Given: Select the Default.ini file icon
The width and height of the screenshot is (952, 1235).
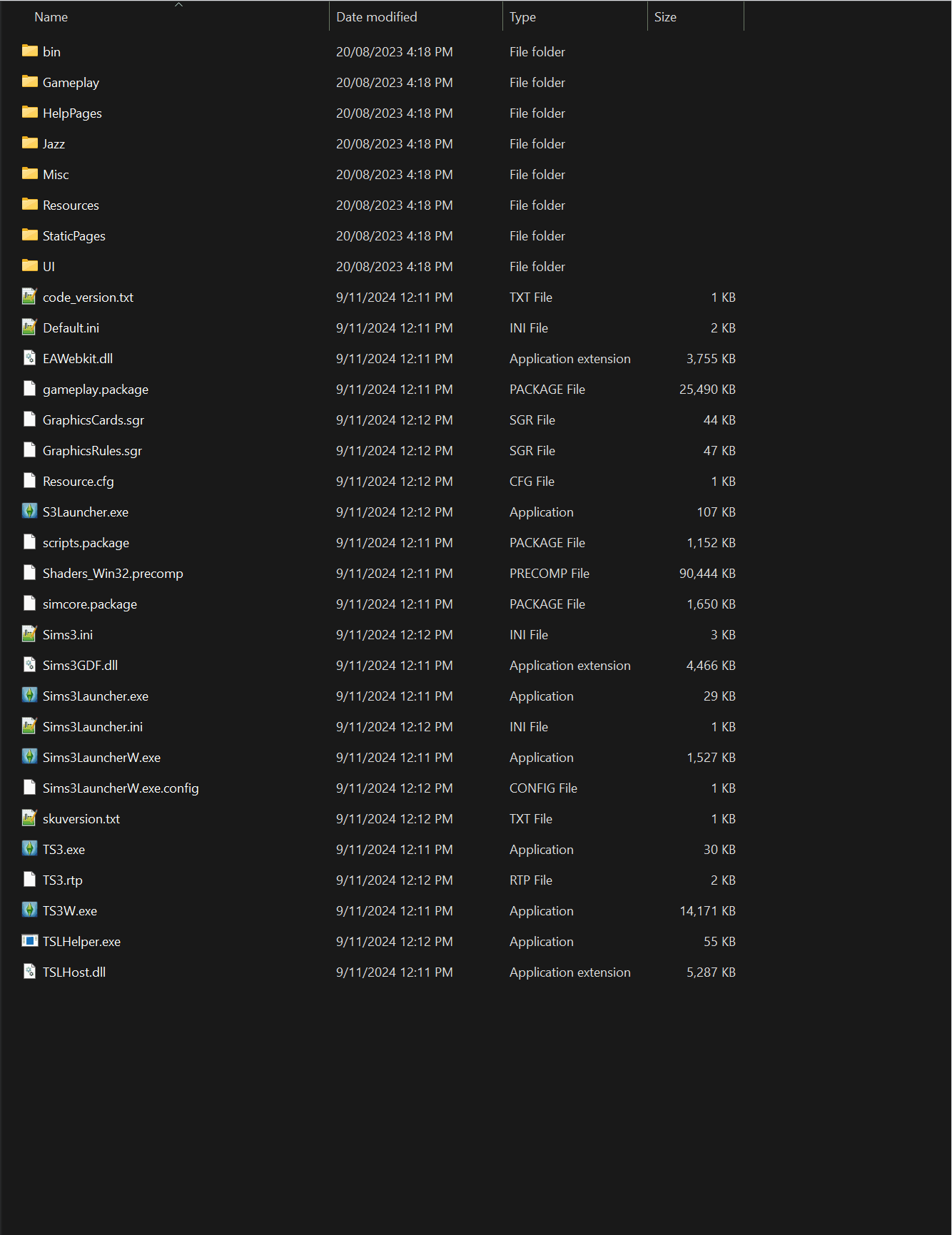Looking at the screenshot, I should click(x=29, y=327).
